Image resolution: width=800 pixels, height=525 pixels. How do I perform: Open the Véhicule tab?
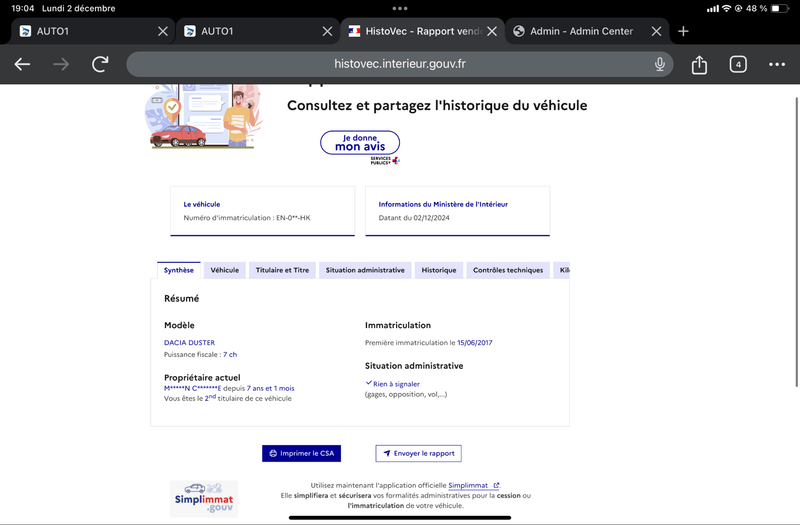[224, 270]
